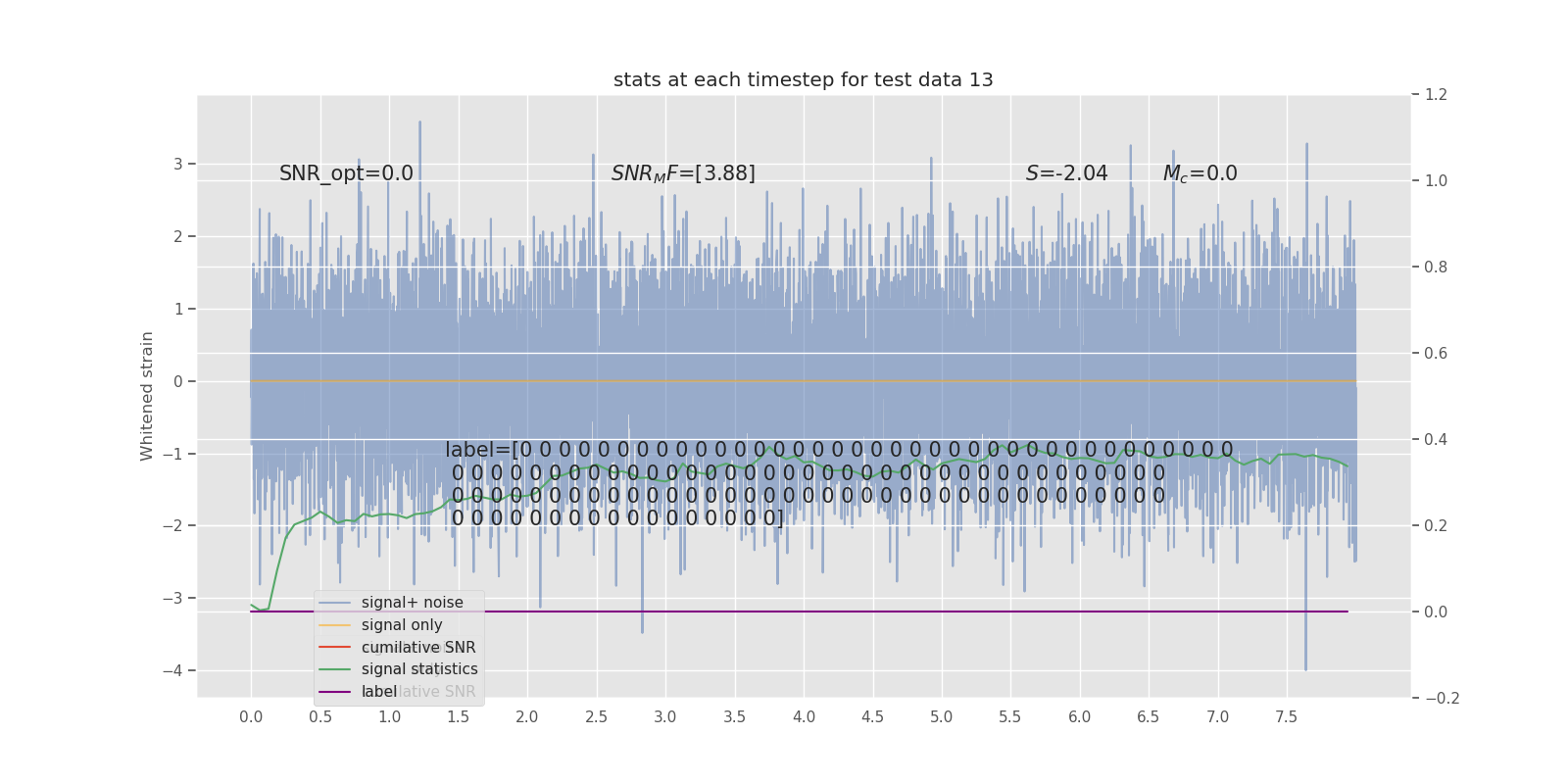This screenshot has height=784, width=1568.
Task: Click x-axis tick label '2.5'
Action: pyautogui.click(x=596, y=717)
